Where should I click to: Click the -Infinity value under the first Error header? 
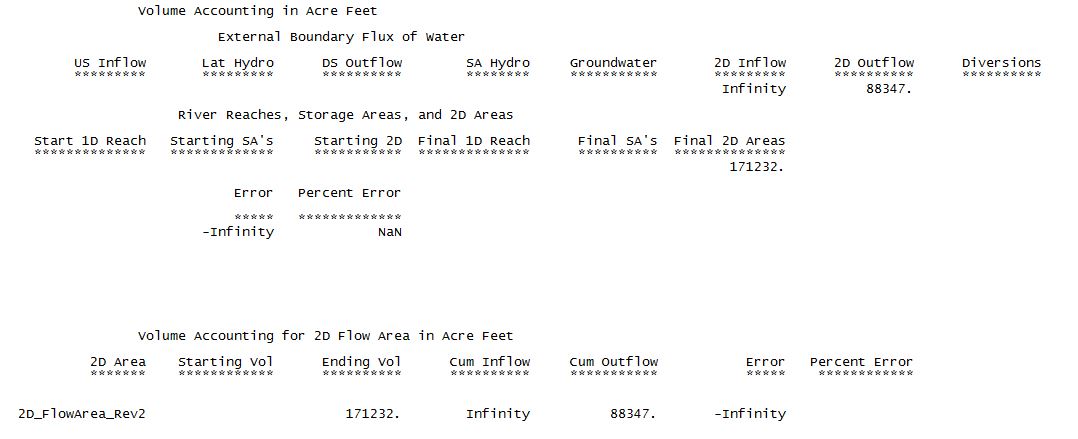click(x=237, y=232)
